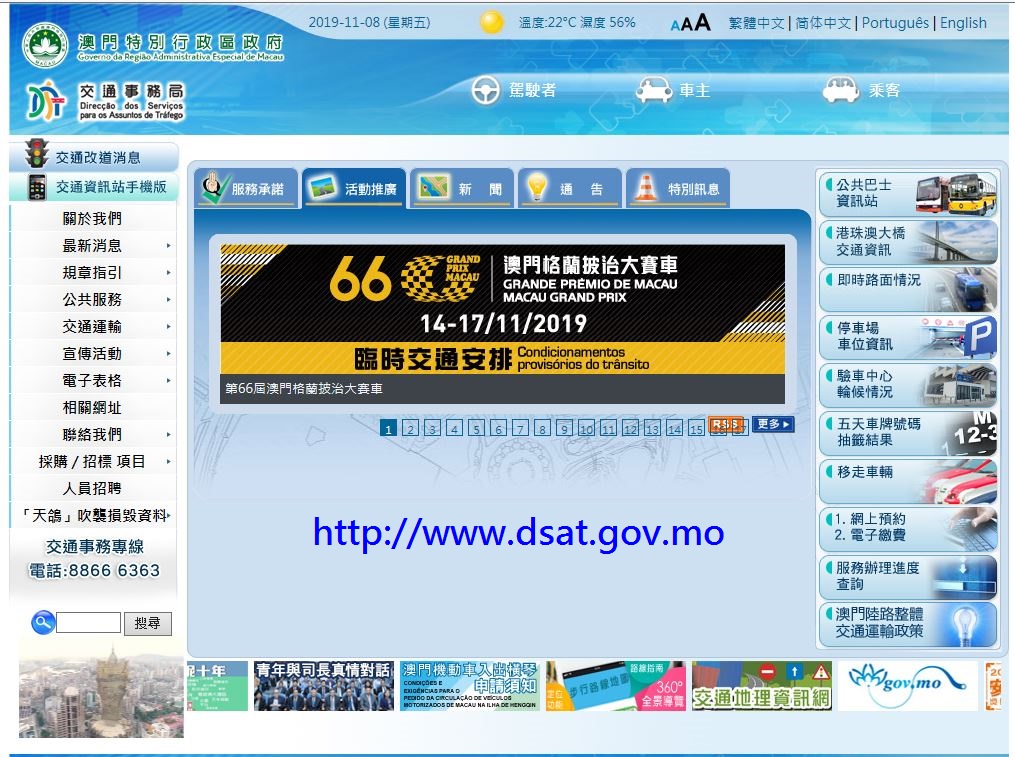The image size is (1015, 757).
Task: Expand the 最新消息 submenu
Action: pos(92,246)
